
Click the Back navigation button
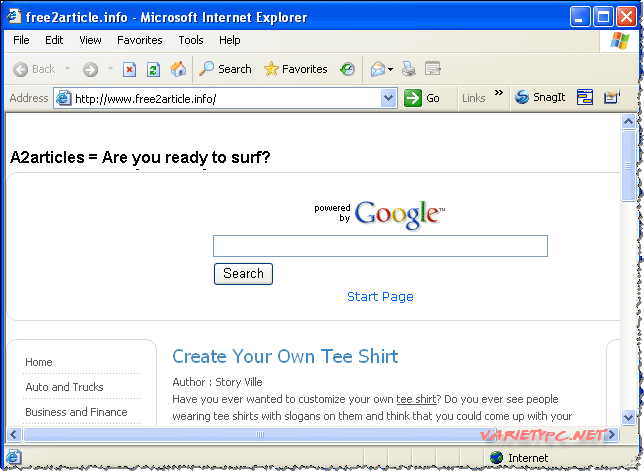[x=34, y=69]
